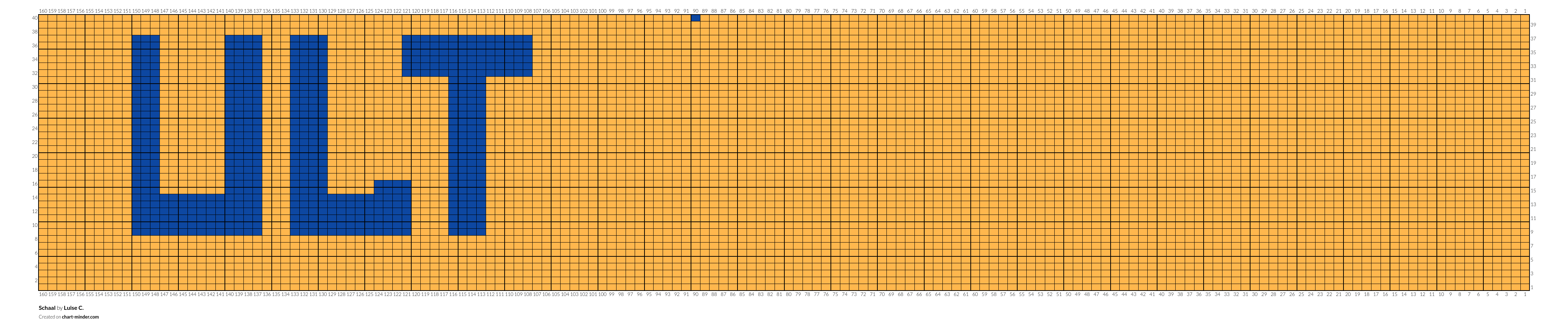Click the bottom bar of the blue U

coord(197,215)
